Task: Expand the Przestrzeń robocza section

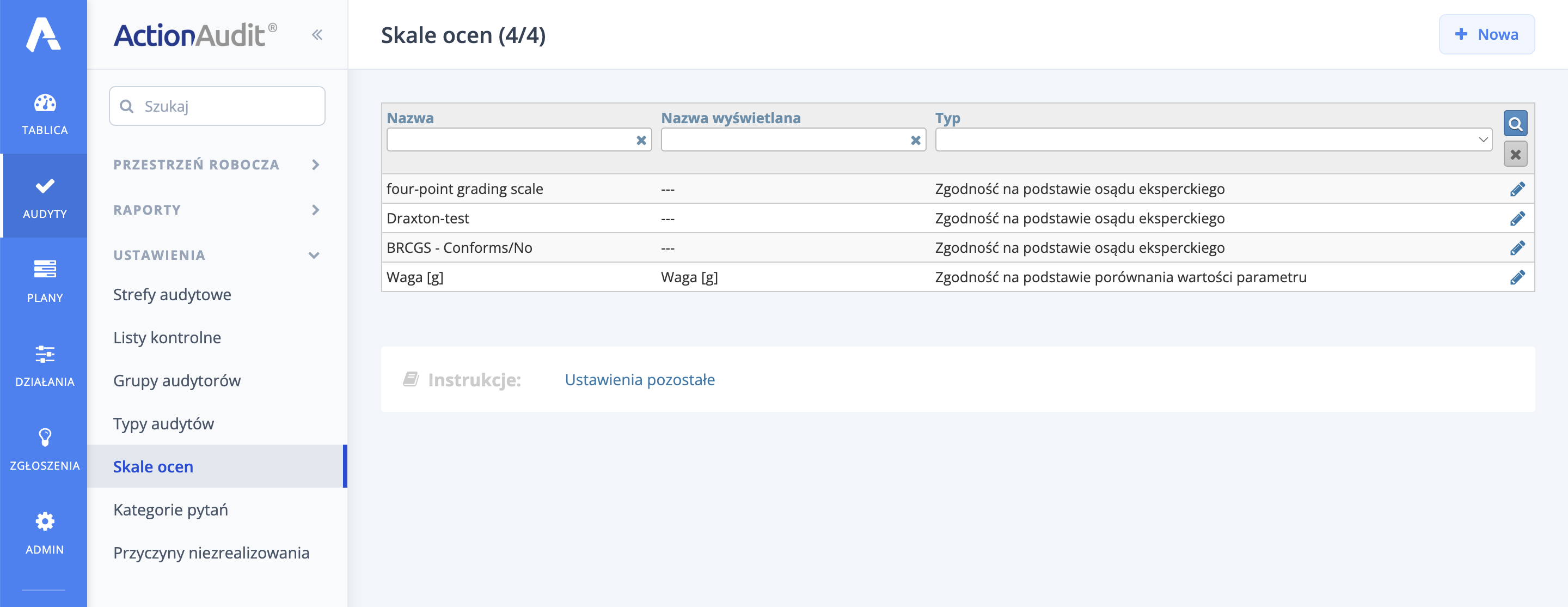Action: [315, 165]
